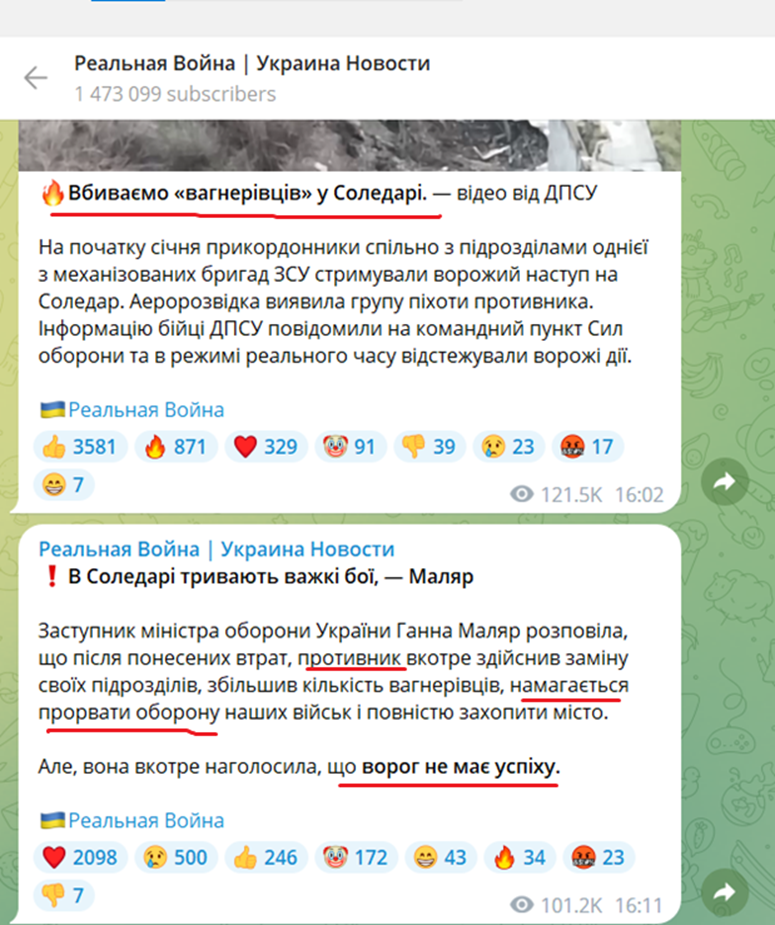Open channel name header Реальная Война | Украина Новости
The height and width of the screenshot is (925, 775).
(216, 549)
